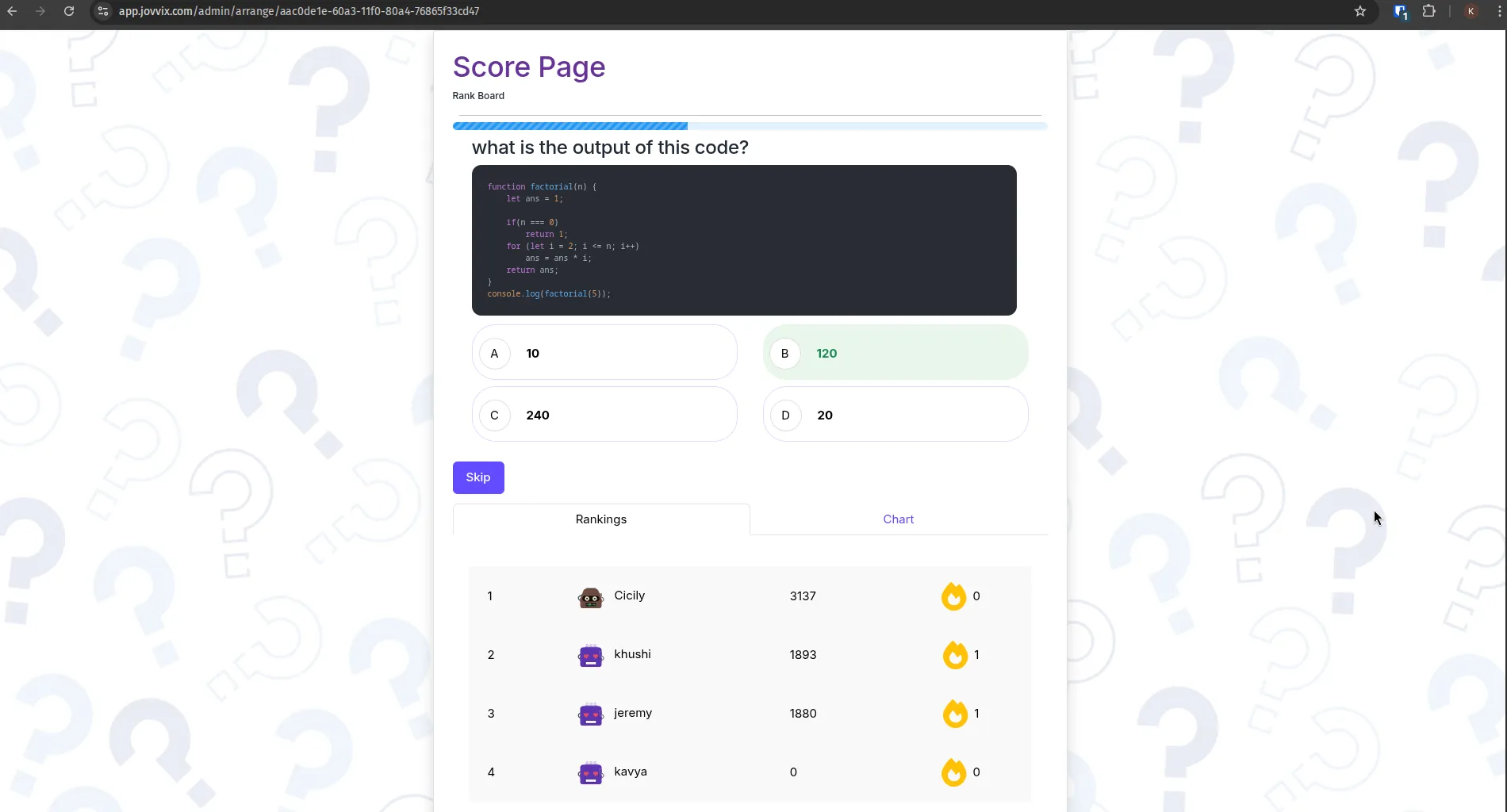The width and height of the screenshot is (1507, 812).
Task: Switch to the Chart tab
Action: [x=899, y=519]
